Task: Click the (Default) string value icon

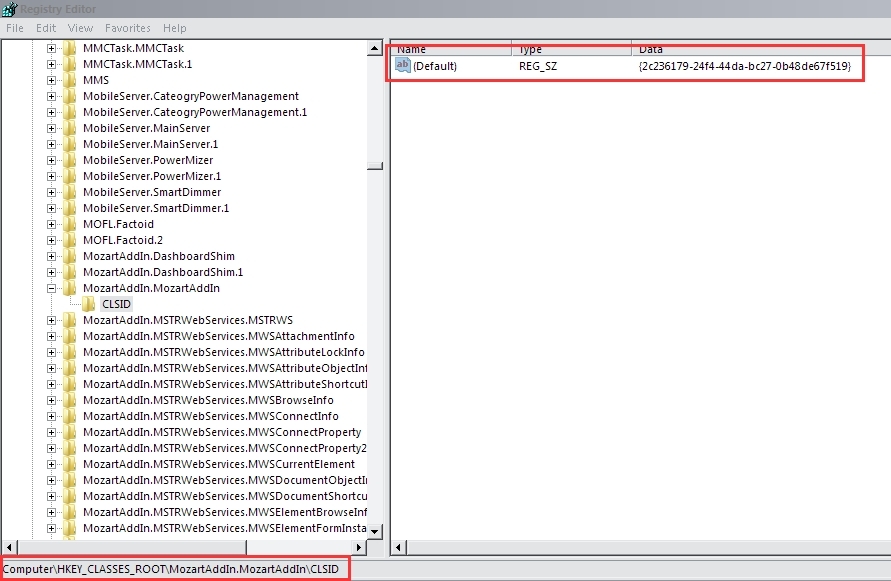Action: coord(403,66)
